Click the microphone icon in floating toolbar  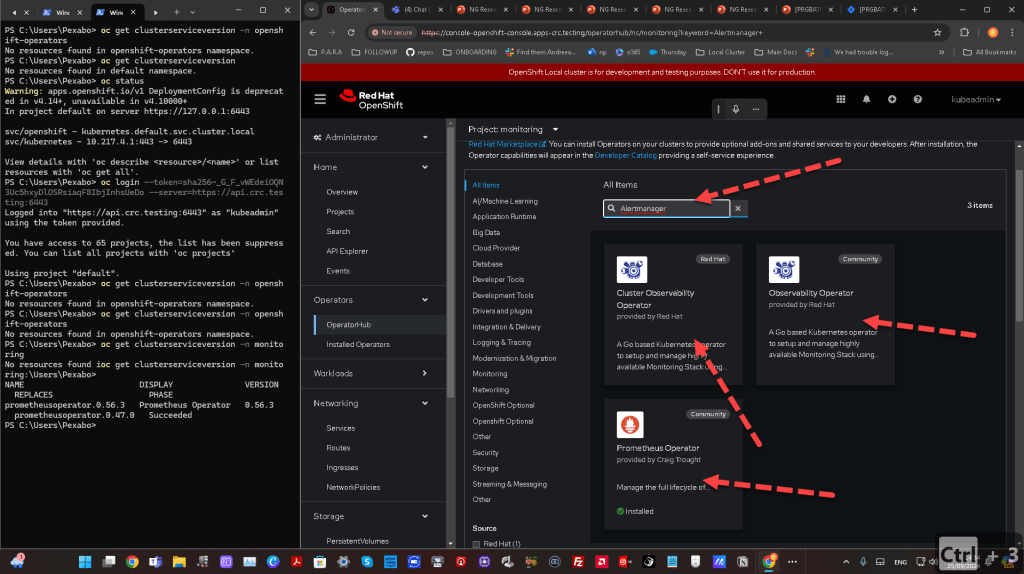[735, 109]
